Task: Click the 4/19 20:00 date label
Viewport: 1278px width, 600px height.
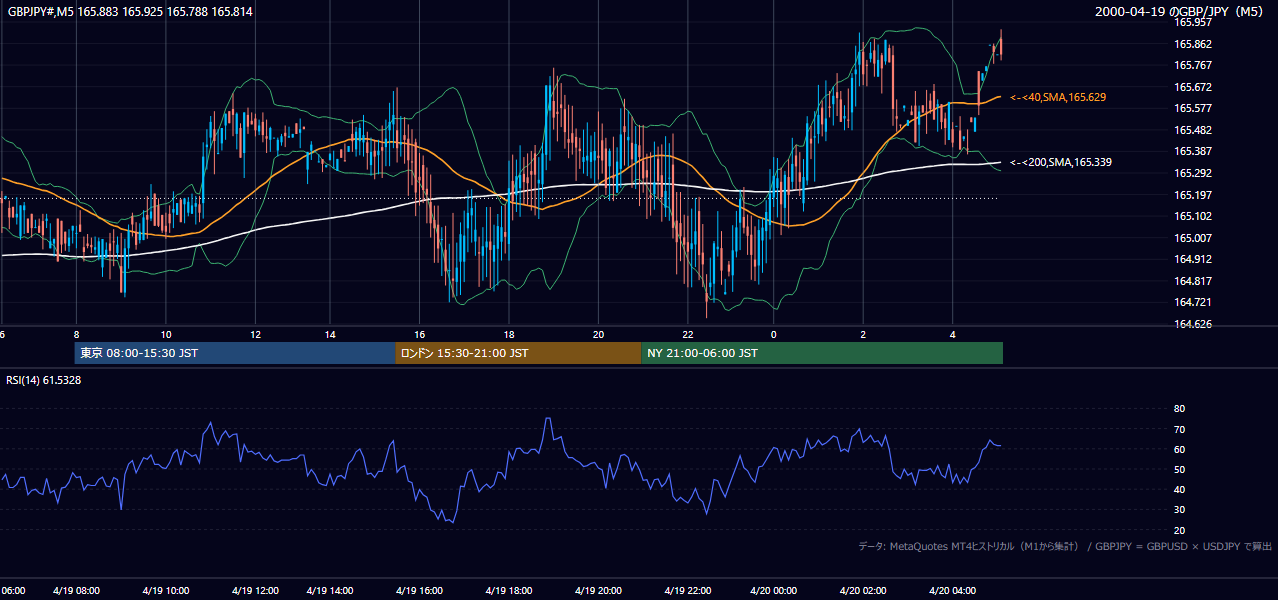Action: pos(598,591)
